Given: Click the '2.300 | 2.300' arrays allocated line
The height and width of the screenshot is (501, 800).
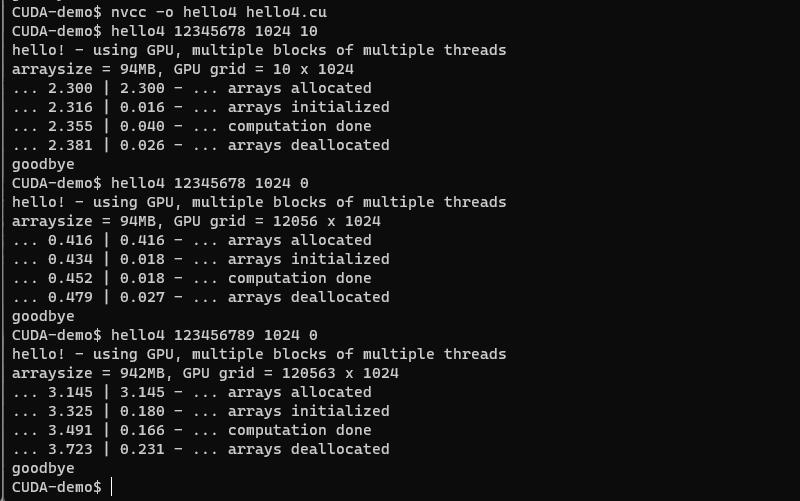Looking at the screenshot, I should click(x=192, y=88).
